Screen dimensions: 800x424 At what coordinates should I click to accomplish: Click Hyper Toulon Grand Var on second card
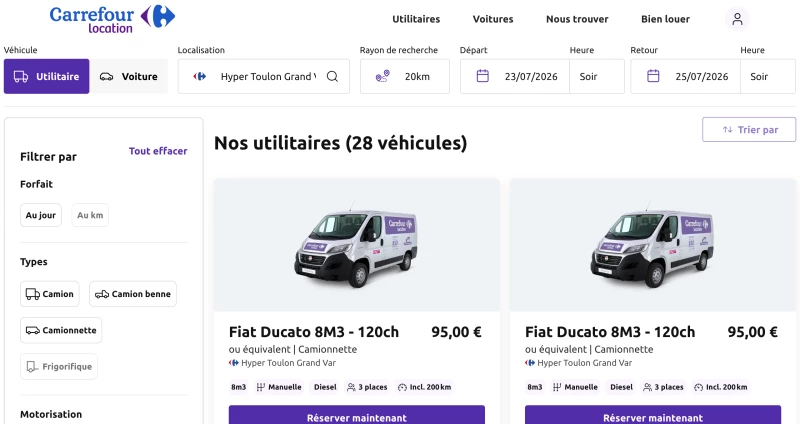(585, 363)
